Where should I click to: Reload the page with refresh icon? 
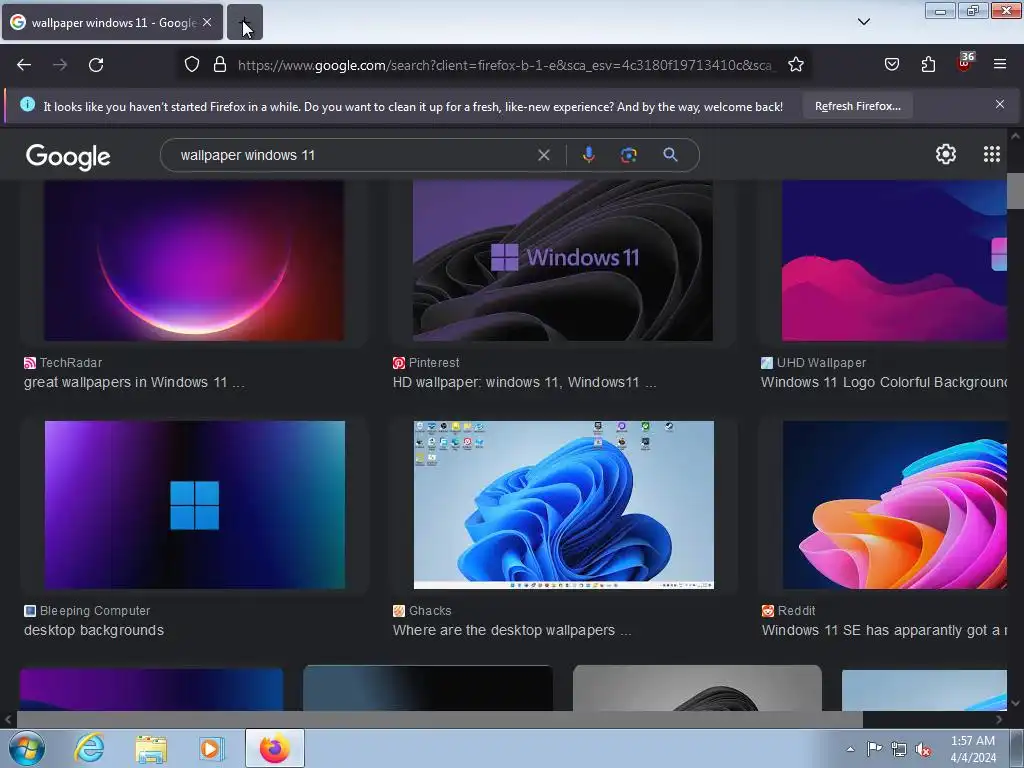(96, 65)
